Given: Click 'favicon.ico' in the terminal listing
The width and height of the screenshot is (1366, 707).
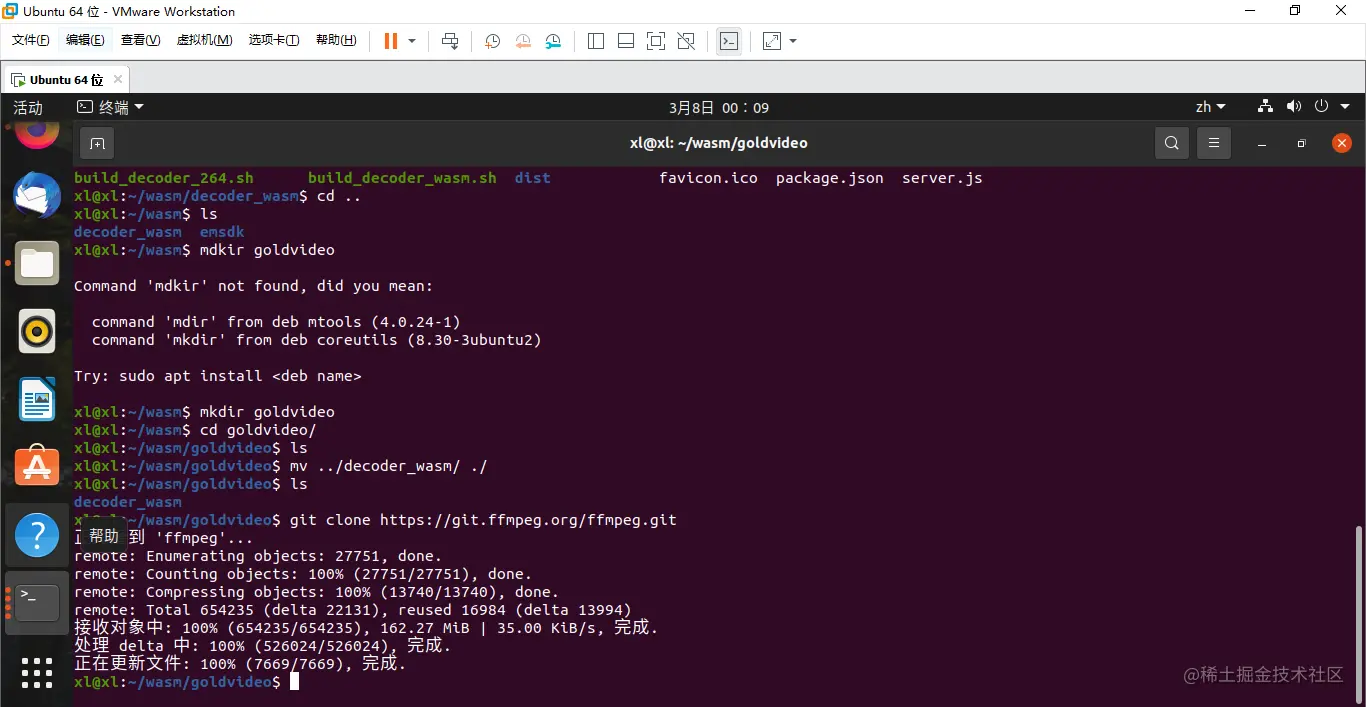Looking at the screenshot, I should click(x=708, y=178).
